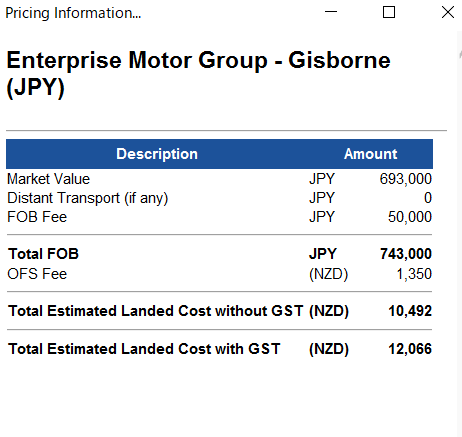This screenshot has width=462, height=437.
Task: Click the OFS Fee label
Action: (x=37, y=274)
